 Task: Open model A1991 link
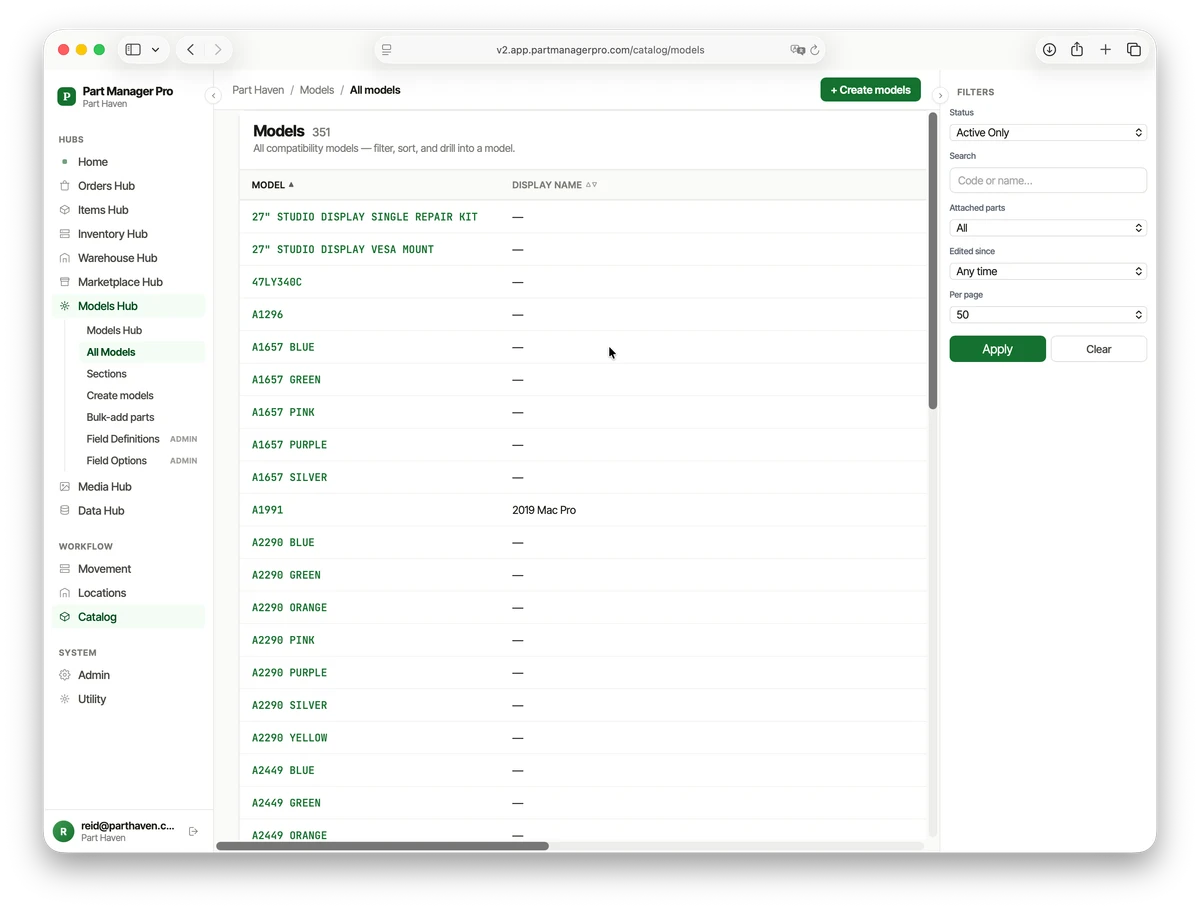(267, 510)
